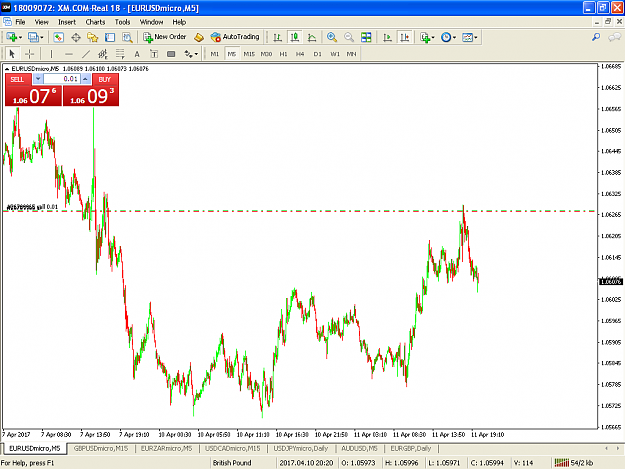Switch to M1 timeframe
Image resolution: width=625 pixels, height=469 pixels.
tap(214, 54)
